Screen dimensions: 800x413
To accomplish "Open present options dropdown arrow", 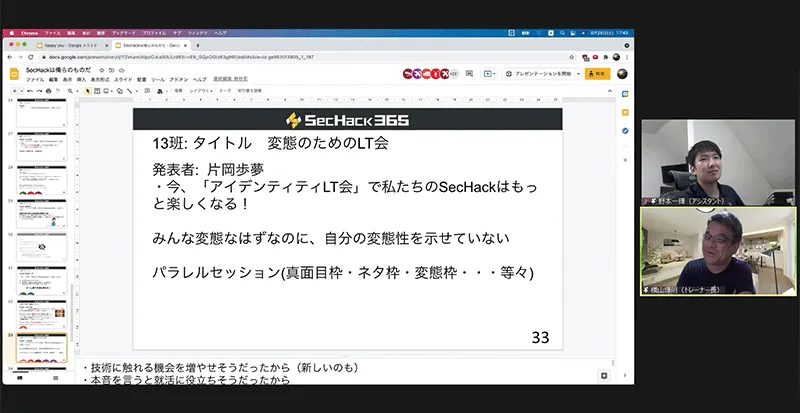I will [579, 74].
